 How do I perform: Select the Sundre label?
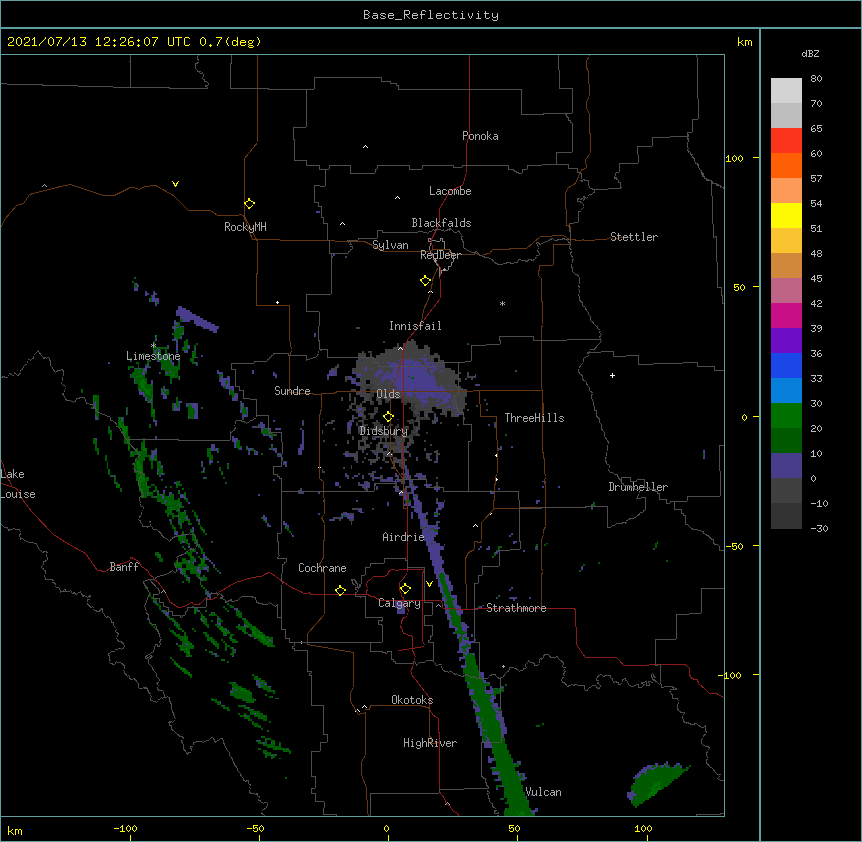tap(292, 391)
